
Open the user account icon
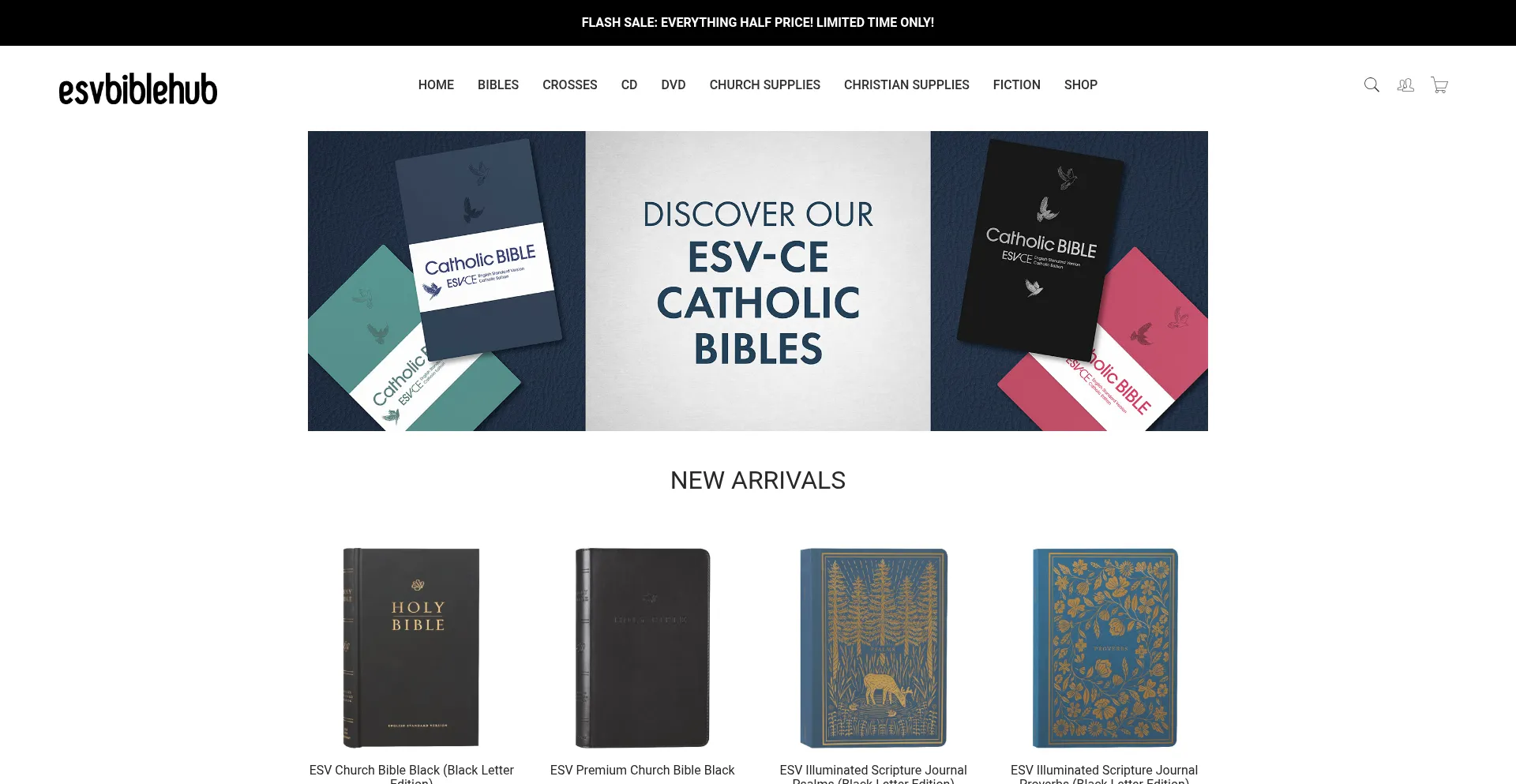(x=1405, y=84)
